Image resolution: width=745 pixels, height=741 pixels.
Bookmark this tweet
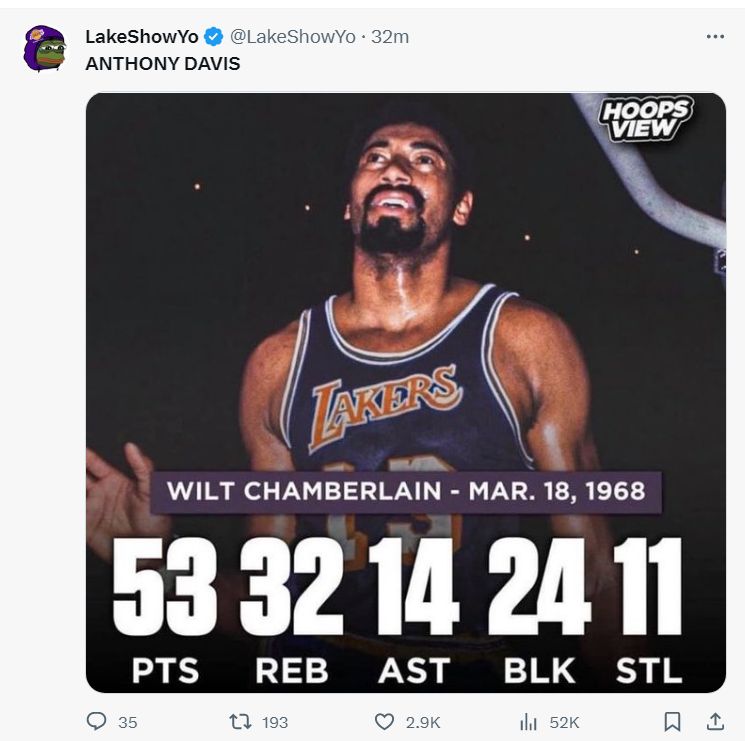tap(673, 721)
